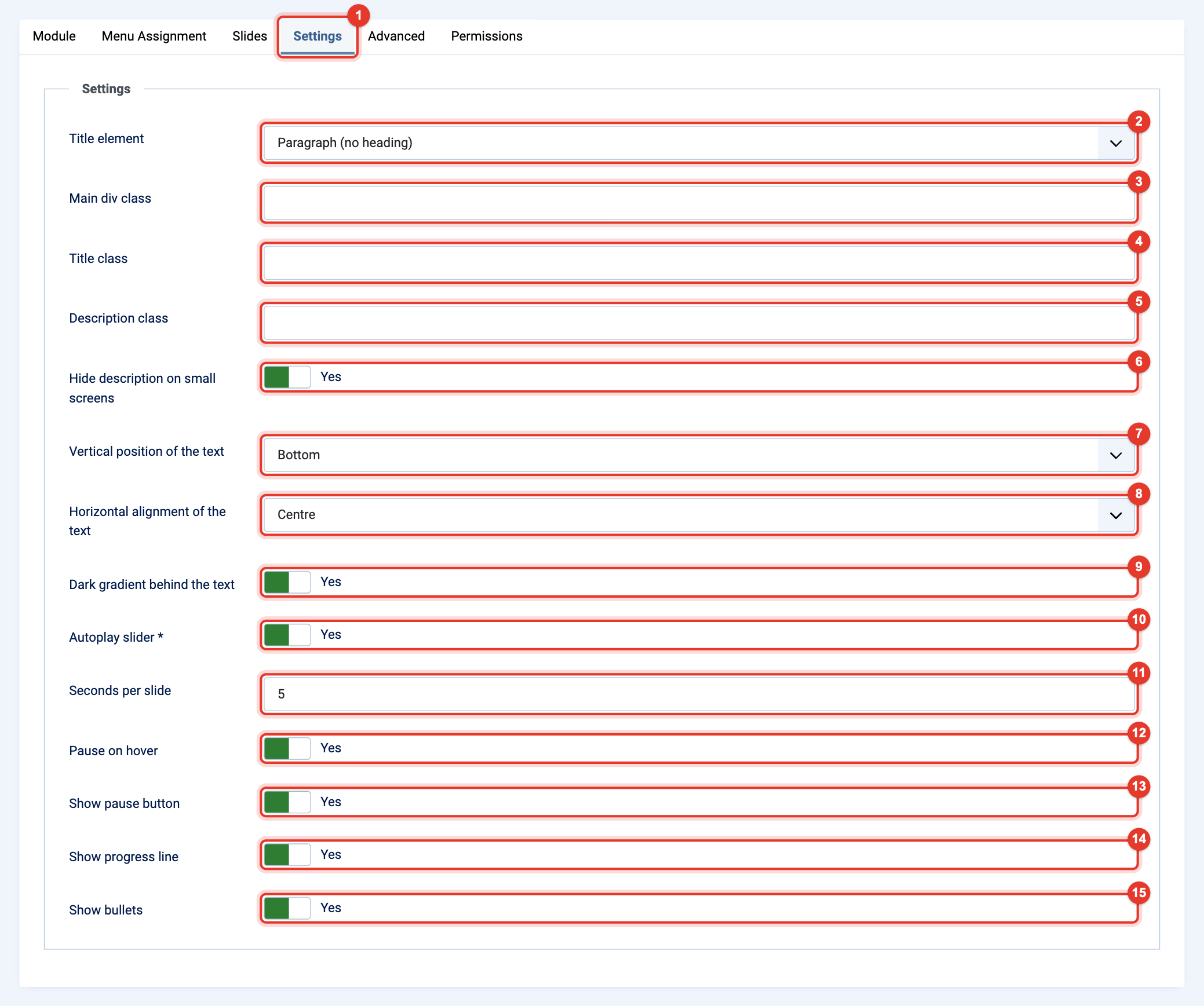
Task: Open the Module tab
Action: pyautogui.click(x=54, y=36)
